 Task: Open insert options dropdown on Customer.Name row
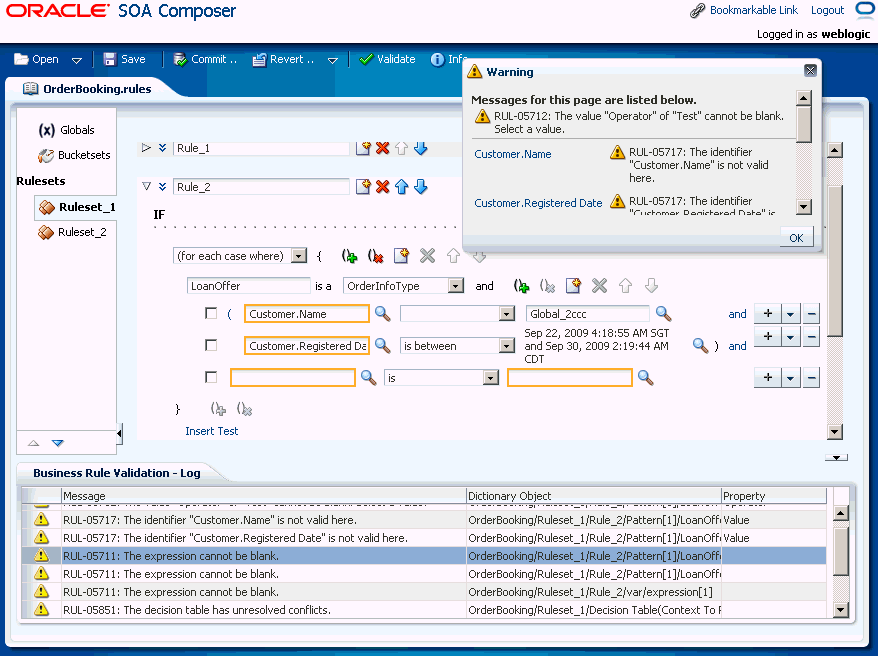click(790, 314)
